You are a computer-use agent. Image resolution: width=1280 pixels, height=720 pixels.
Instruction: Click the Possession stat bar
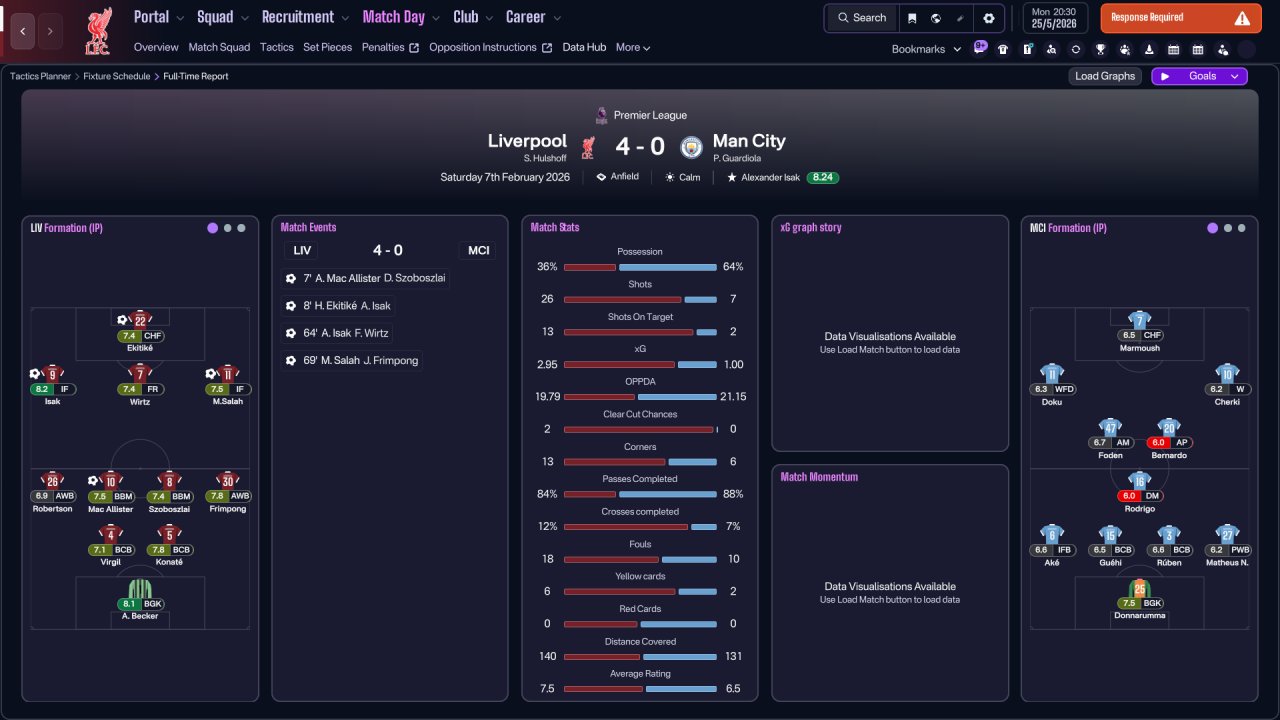tap(640, 267)
